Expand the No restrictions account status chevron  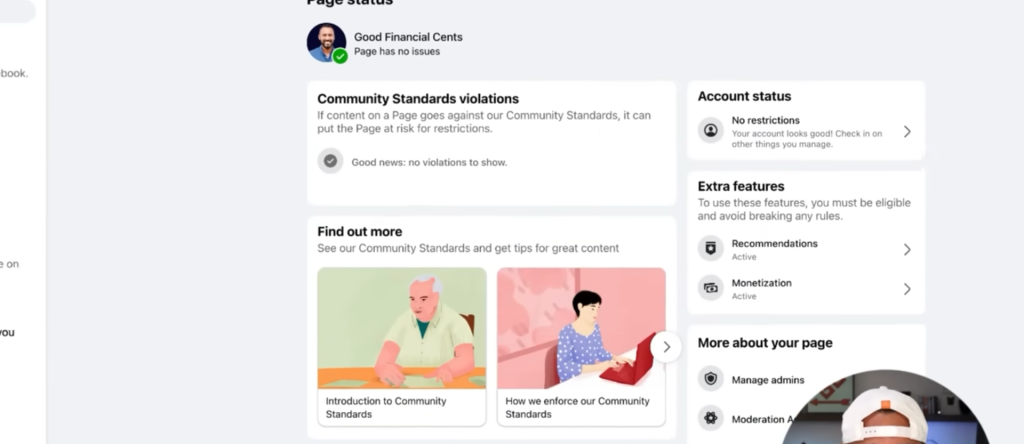tap(907, 131)
